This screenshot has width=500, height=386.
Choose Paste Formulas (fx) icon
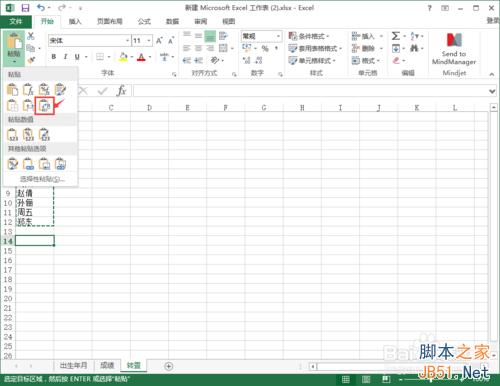tap(28, 90)
